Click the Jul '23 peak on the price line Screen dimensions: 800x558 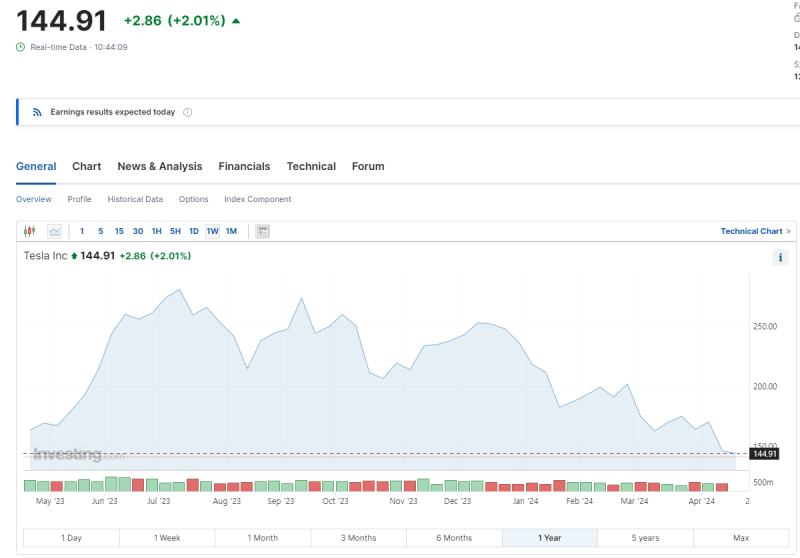pyautogui.click(x=179, y=290)
